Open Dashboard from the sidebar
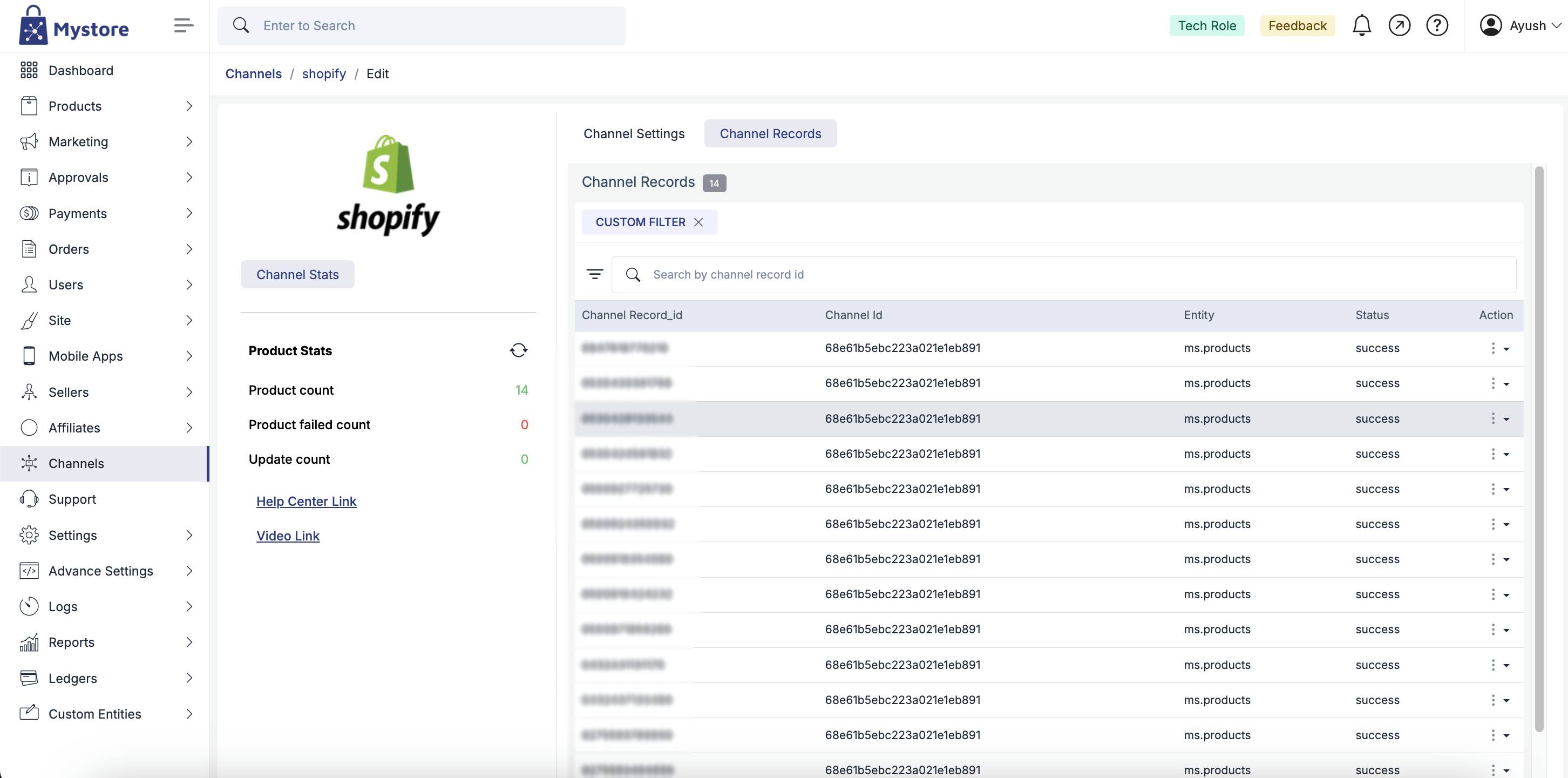Image resolution: width=1568 pixels, height=778 pixels. 81,71
